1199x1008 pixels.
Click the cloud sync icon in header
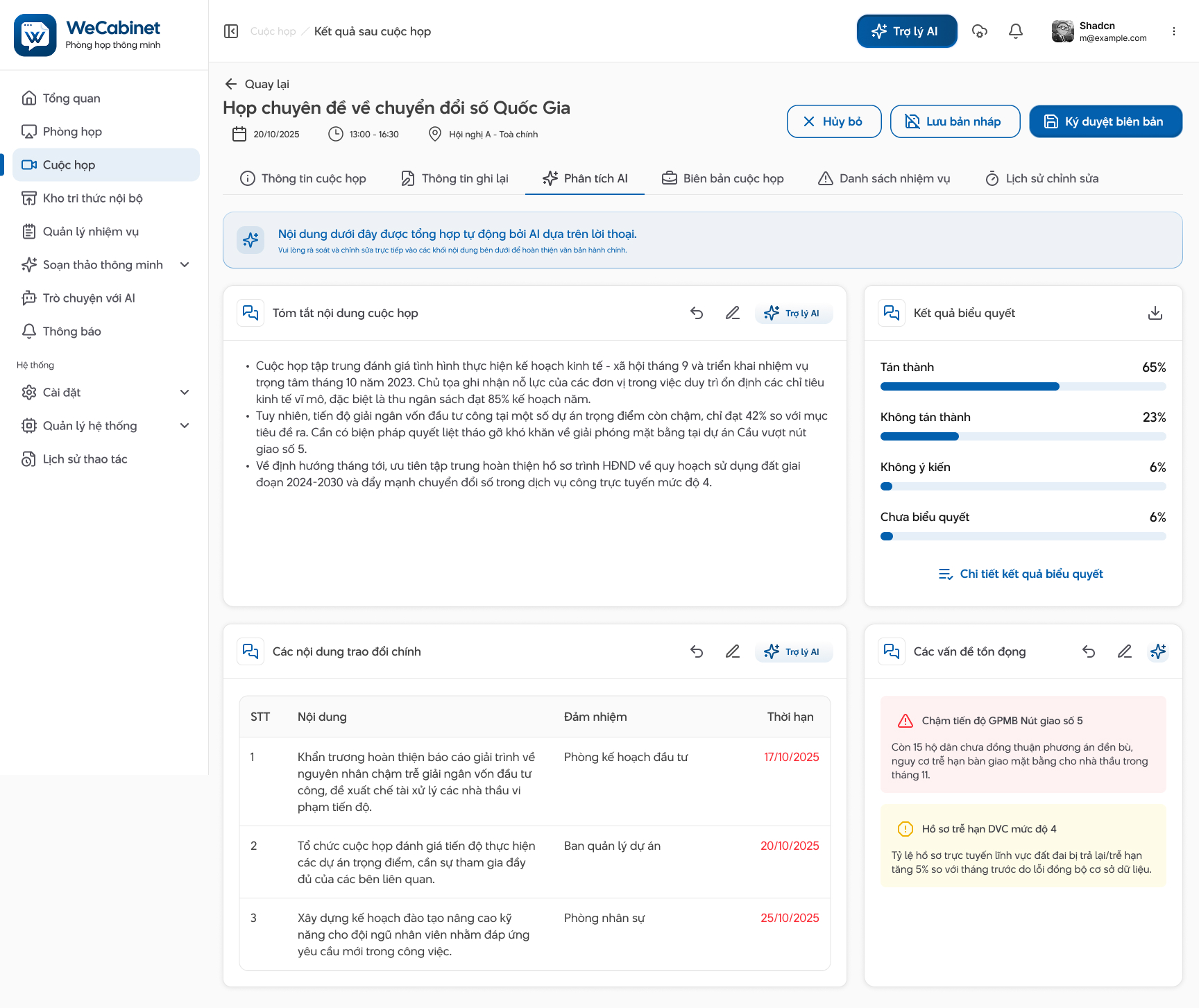[x=980, y=31]
